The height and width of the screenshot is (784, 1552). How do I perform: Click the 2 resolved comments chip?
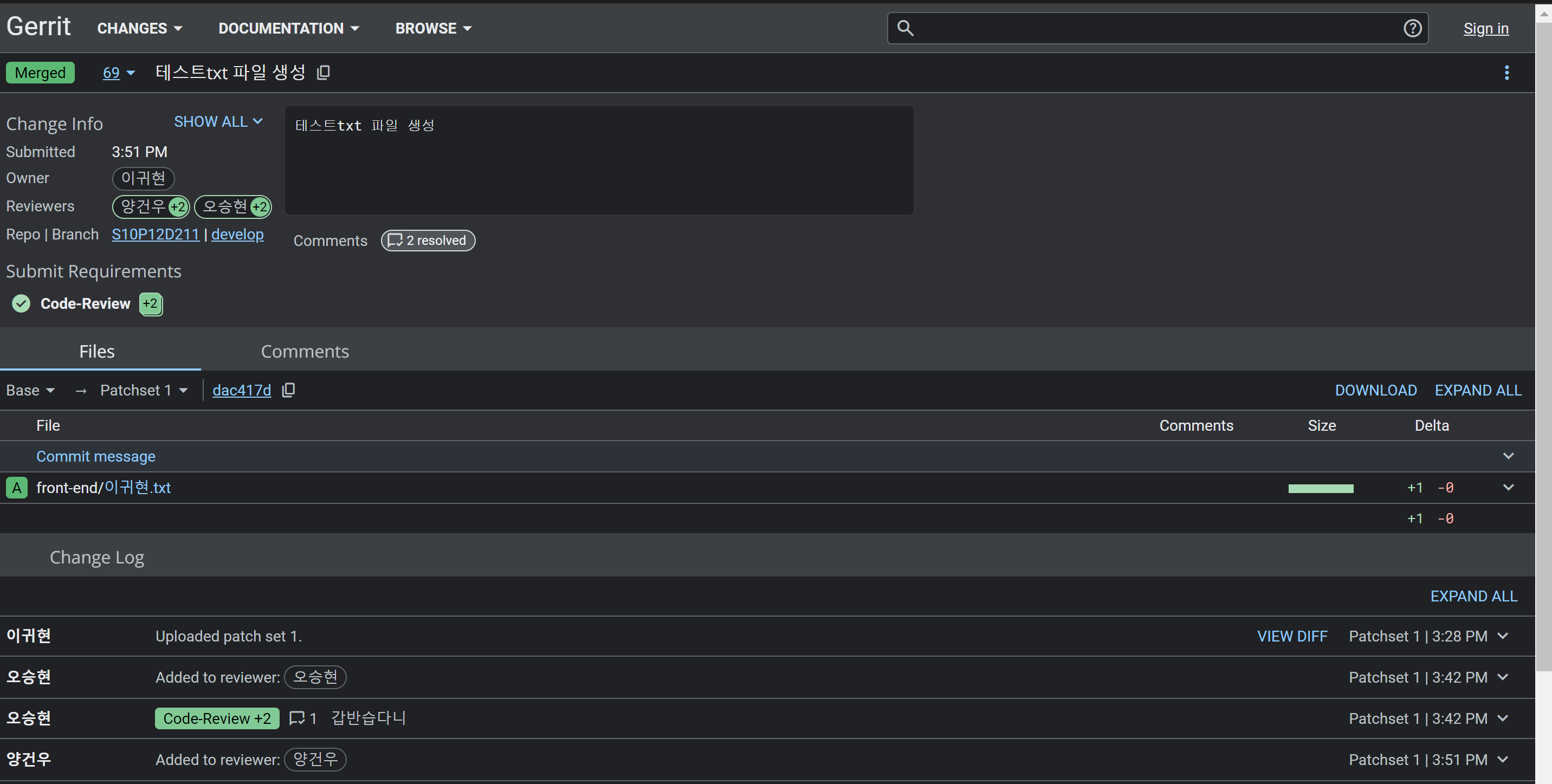point(428,241)
